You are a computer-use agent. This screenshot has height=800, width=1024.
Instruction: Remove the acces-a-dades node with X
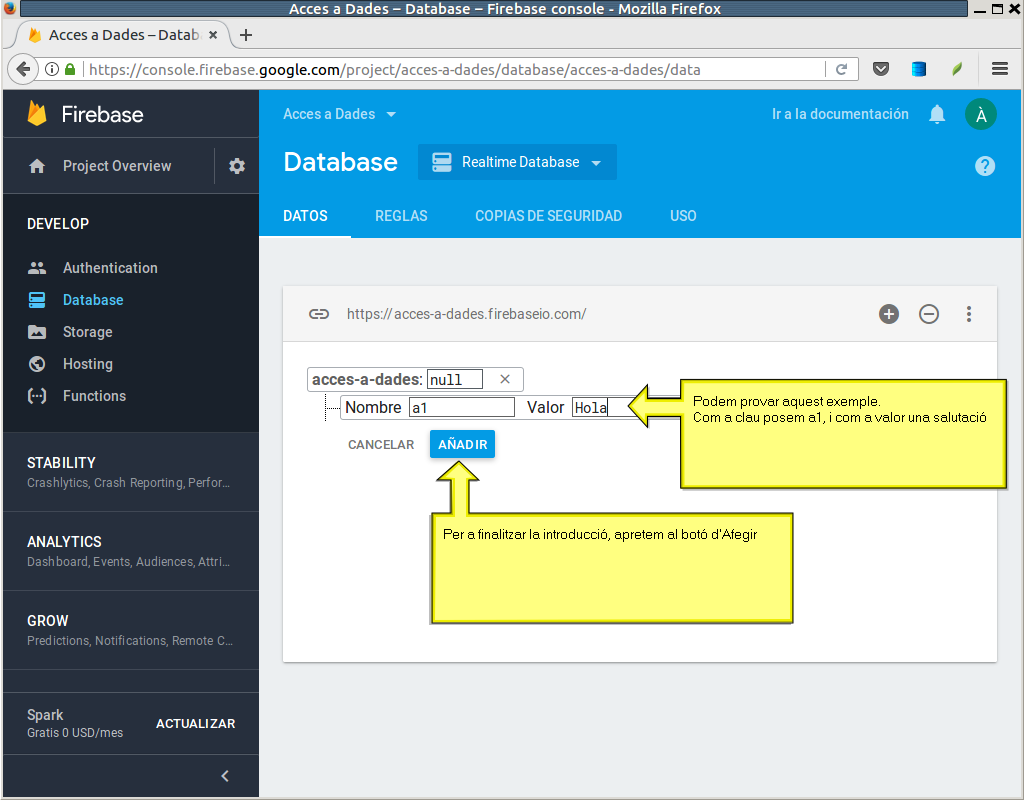tap(505, 379)
